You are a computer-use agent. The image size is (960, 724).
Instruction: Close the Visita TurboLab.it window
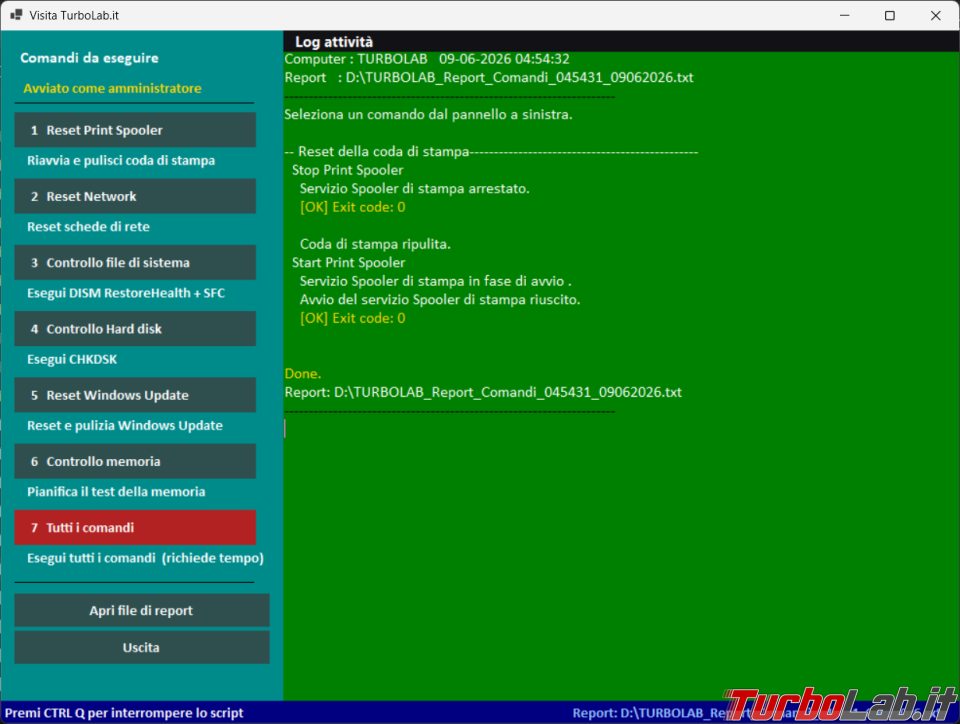pyautogui.click(x=936, y=15)
